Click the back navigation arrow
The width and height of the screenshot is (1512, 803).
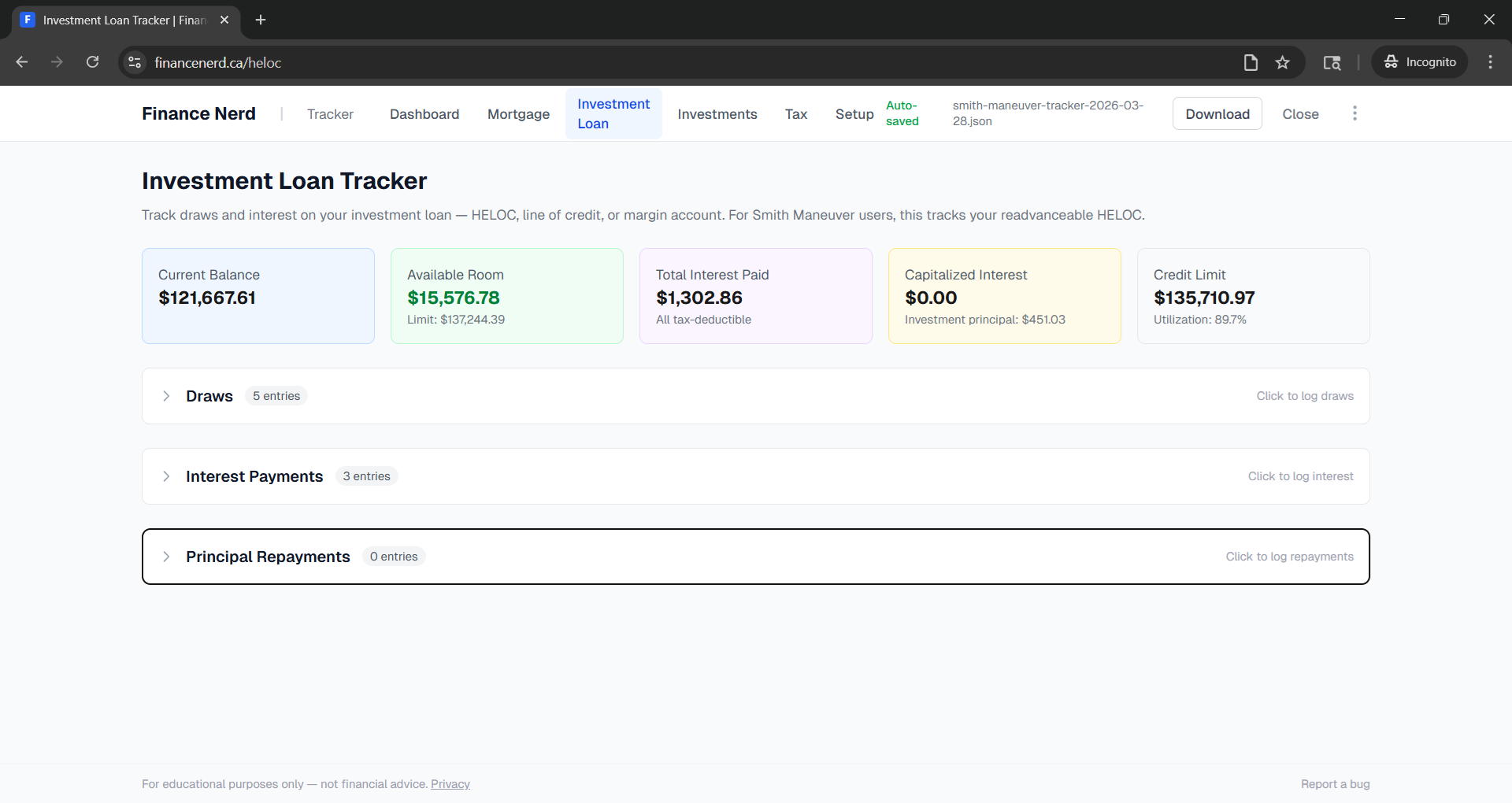(x=21, y=62)
